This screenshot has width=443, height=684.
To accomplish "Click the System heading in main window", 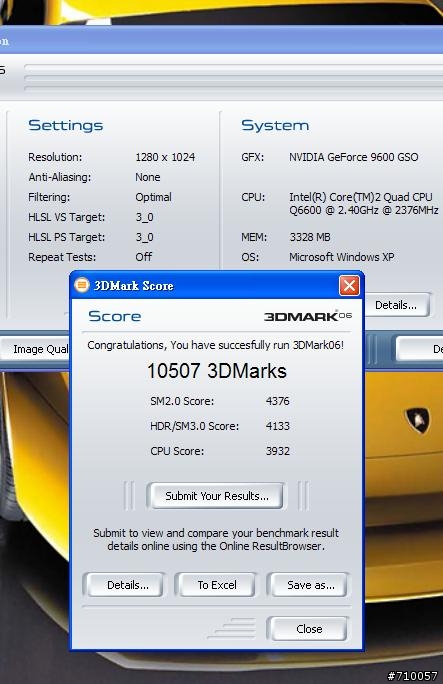I will 275,126.
